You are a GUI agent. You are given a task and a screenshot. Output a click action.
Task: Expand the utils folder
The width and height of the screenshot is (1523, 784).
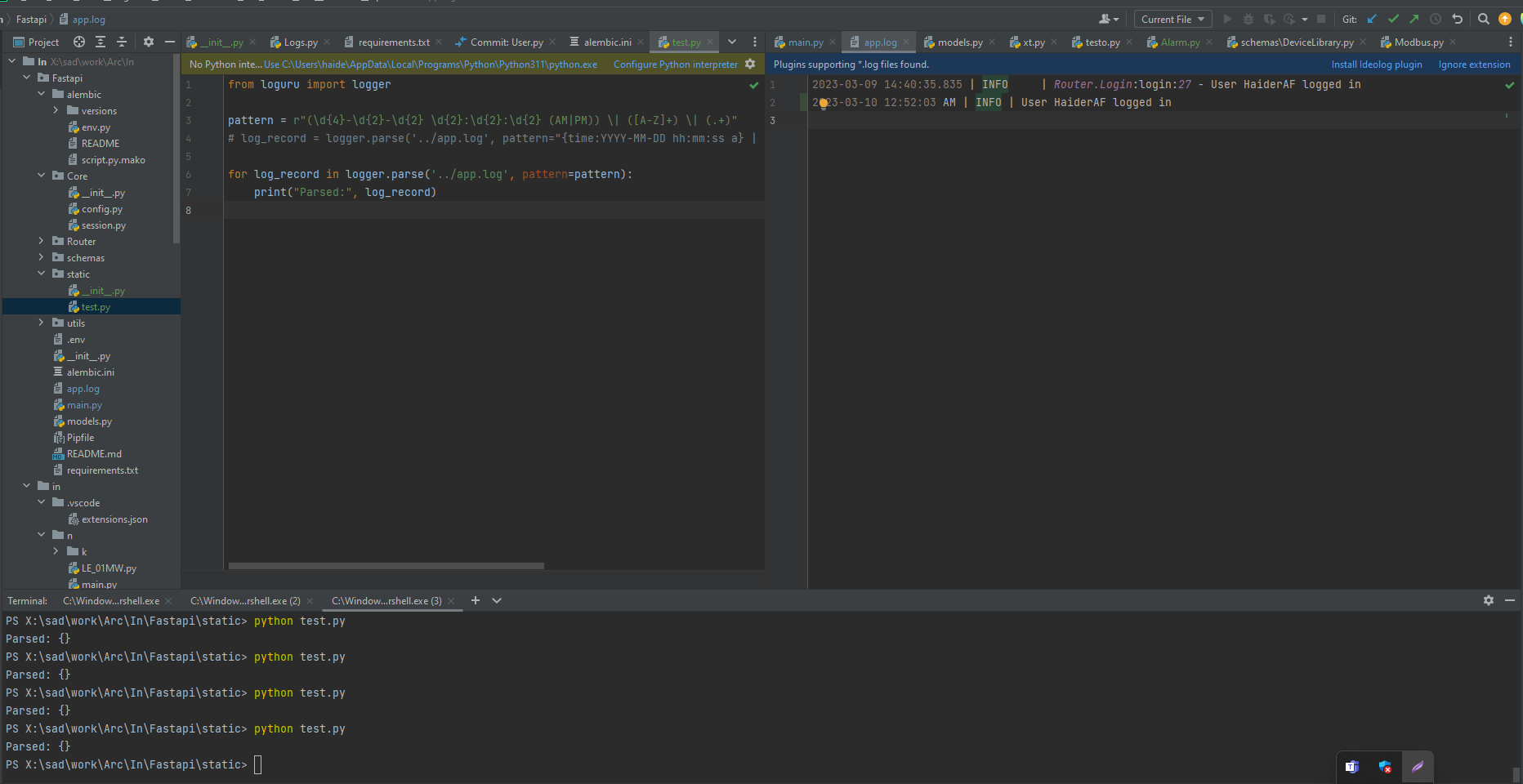coord(41,323)
